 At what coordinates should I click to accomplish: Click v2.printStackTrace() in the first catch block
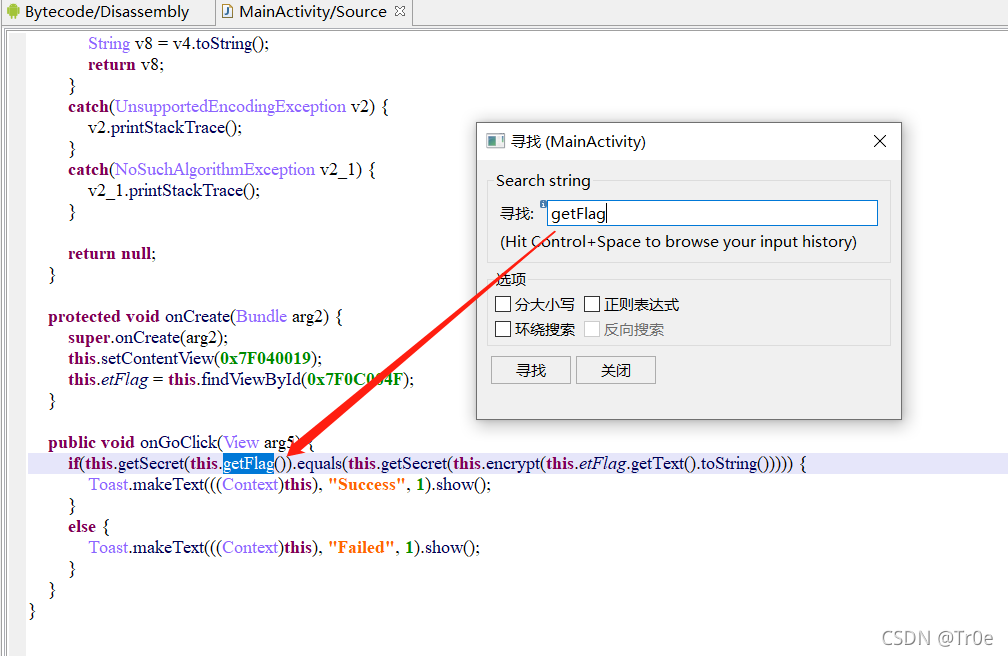pos(165,127)
